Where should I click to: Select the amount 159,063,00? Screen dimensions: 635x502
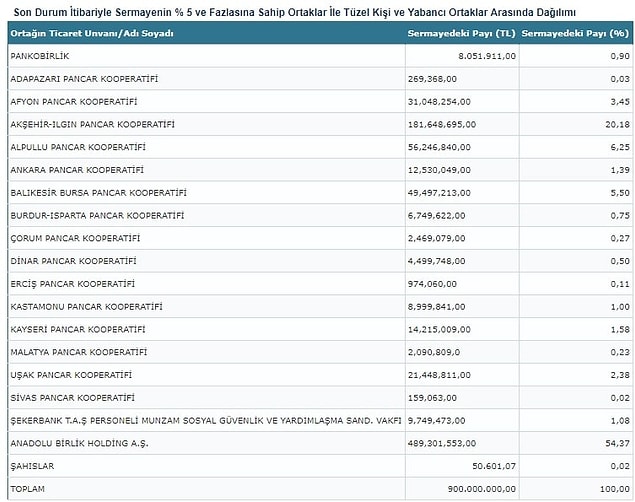click(432, 397)
